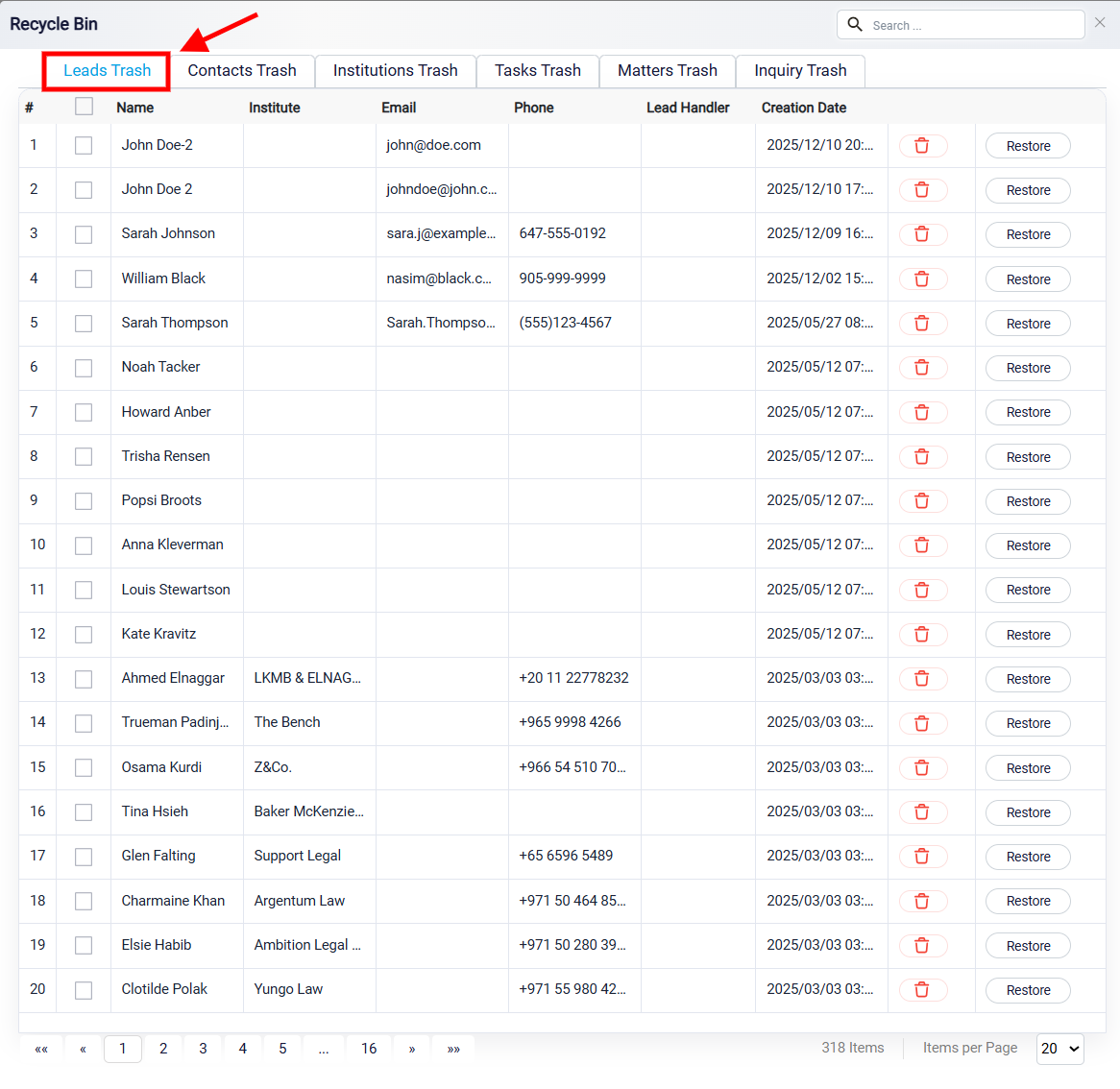Open the Matters Trash tab
Image resolution: width=1120 pixels, height=1089 pixels.
pyautogui.click(x=668, y=71)
